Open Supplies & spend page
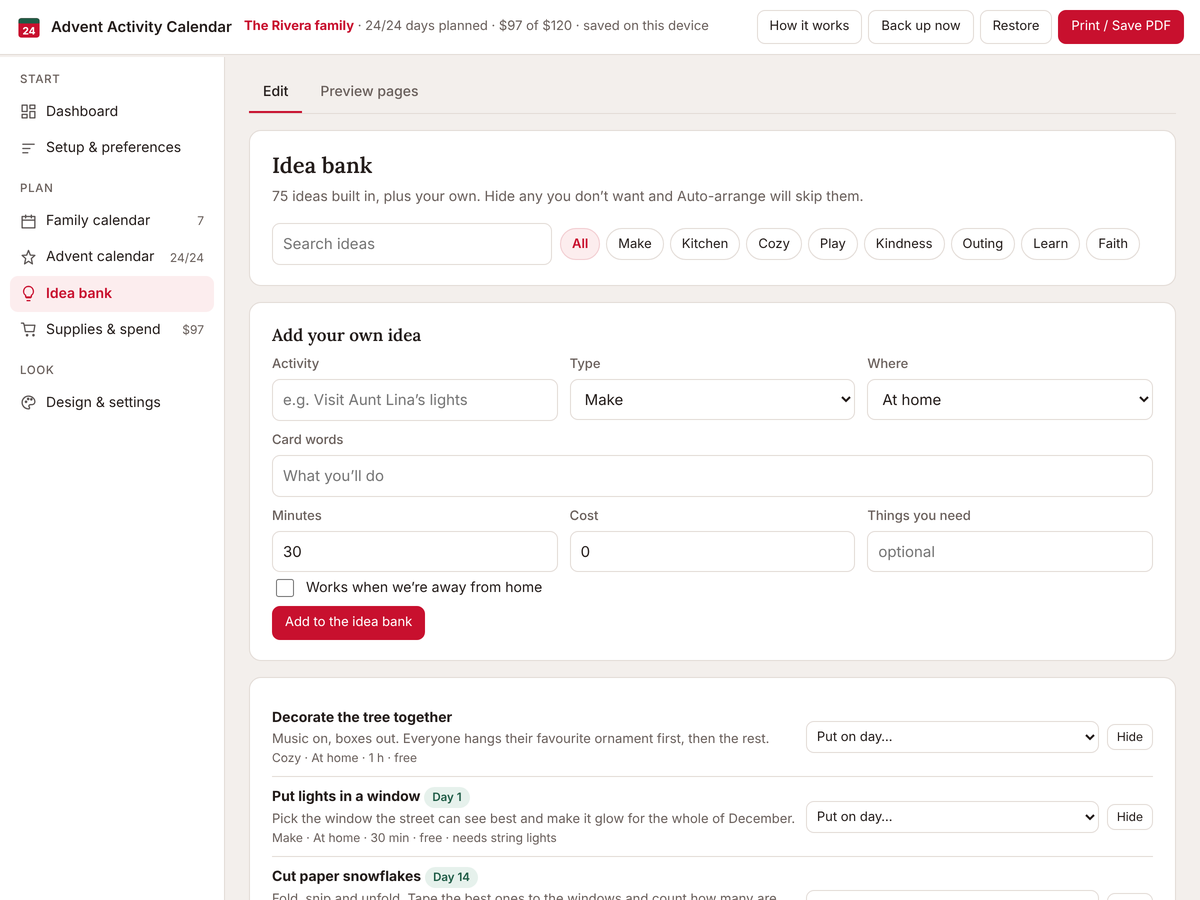This screenshot has width=1200, height=900. (112, 329)
